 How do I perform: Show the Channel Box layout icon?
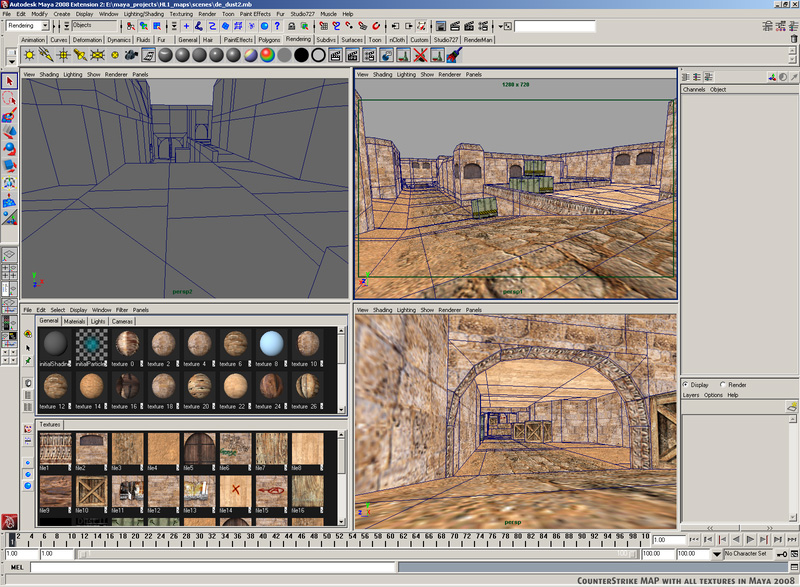coord(686,77)
